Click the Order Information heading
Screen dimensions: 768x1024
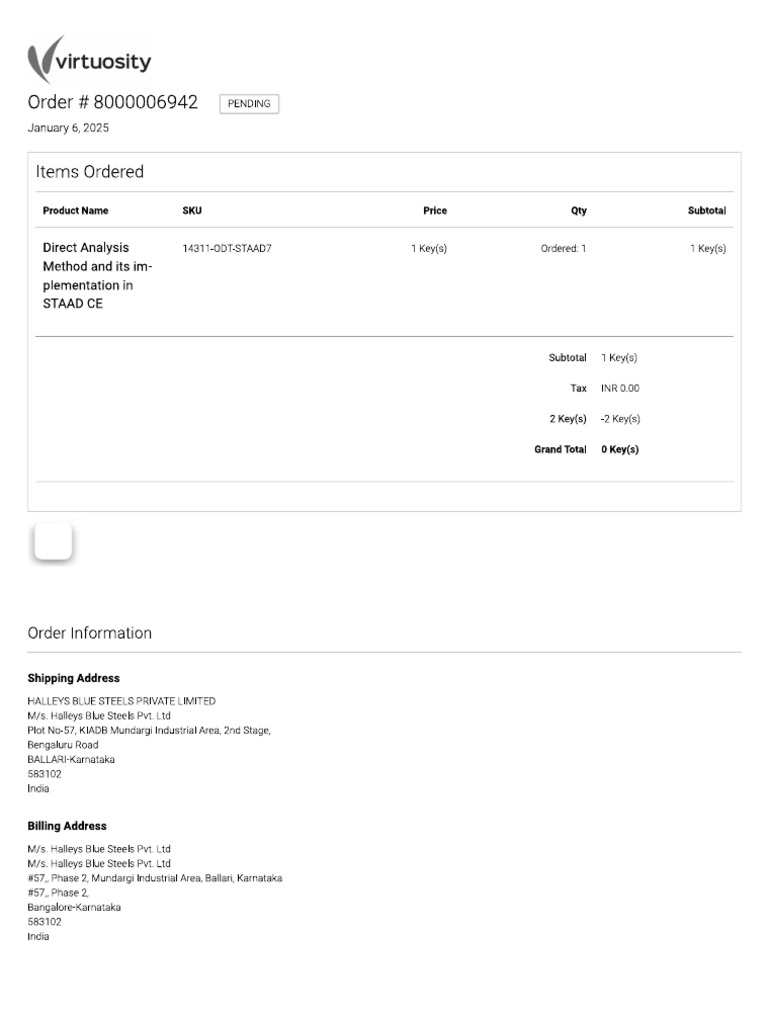click(x=90, y=633)
